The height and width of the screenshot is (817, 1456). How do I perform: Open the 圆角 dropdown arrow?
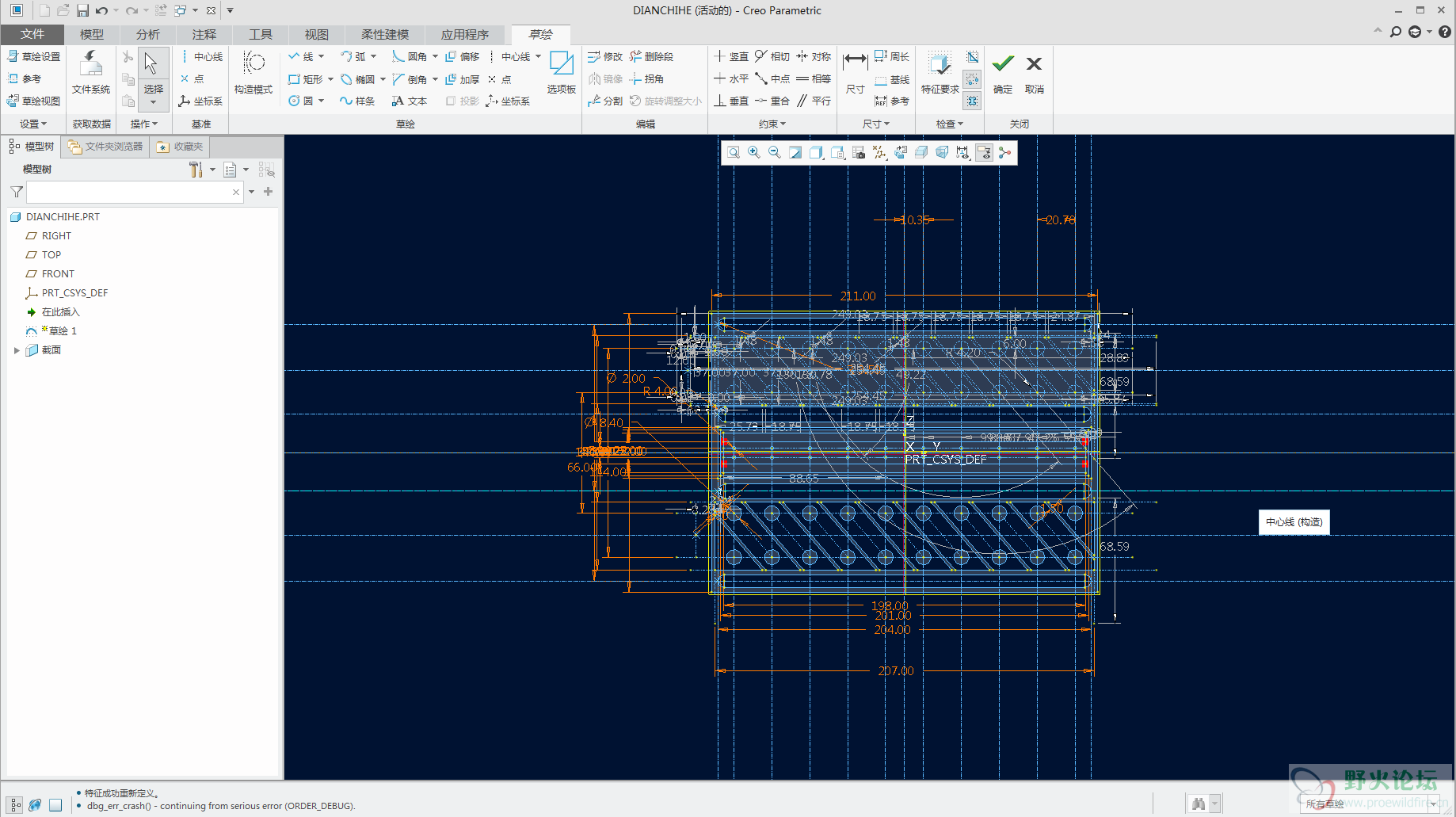[436, 57]
